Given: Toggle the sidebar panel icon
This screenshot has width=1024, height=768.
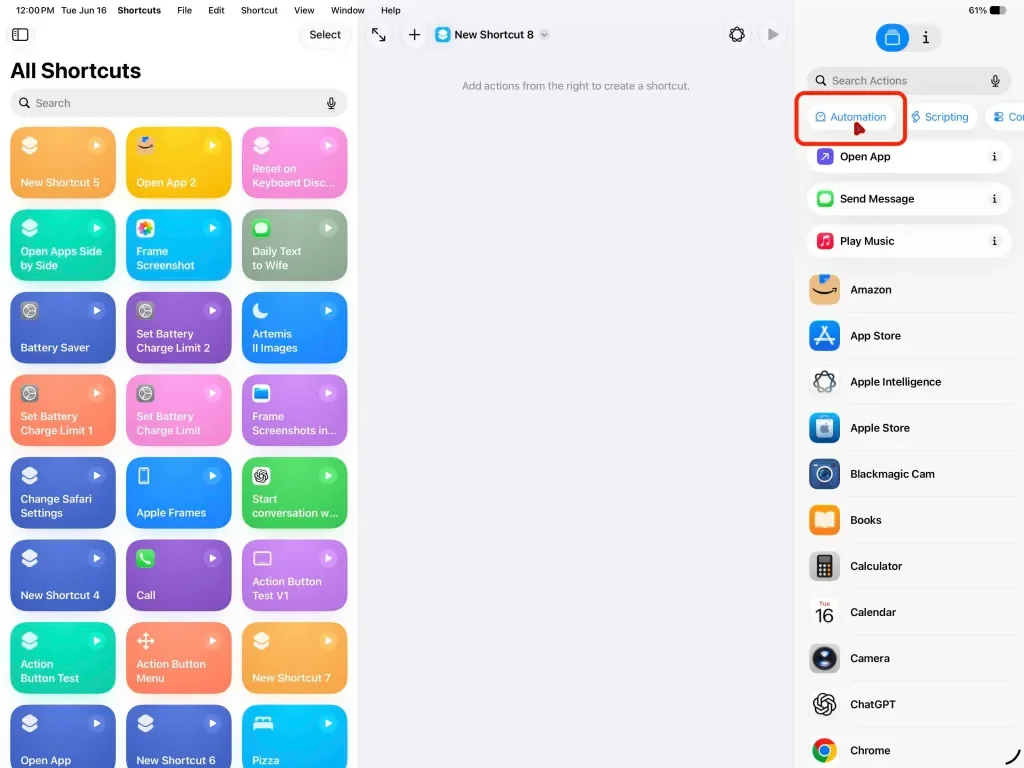Looking at the screenshot, I should 20,35.
